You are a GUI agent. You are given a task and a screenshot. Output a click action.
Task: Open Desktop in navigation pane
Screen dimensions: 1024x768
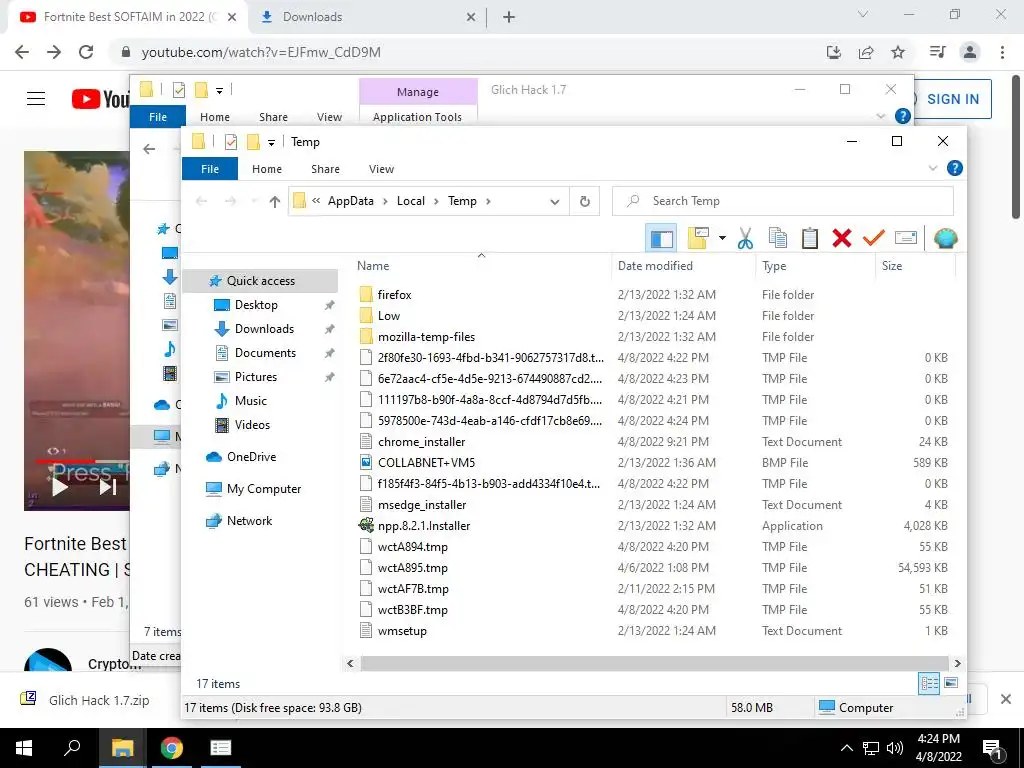tap(256, 305)
